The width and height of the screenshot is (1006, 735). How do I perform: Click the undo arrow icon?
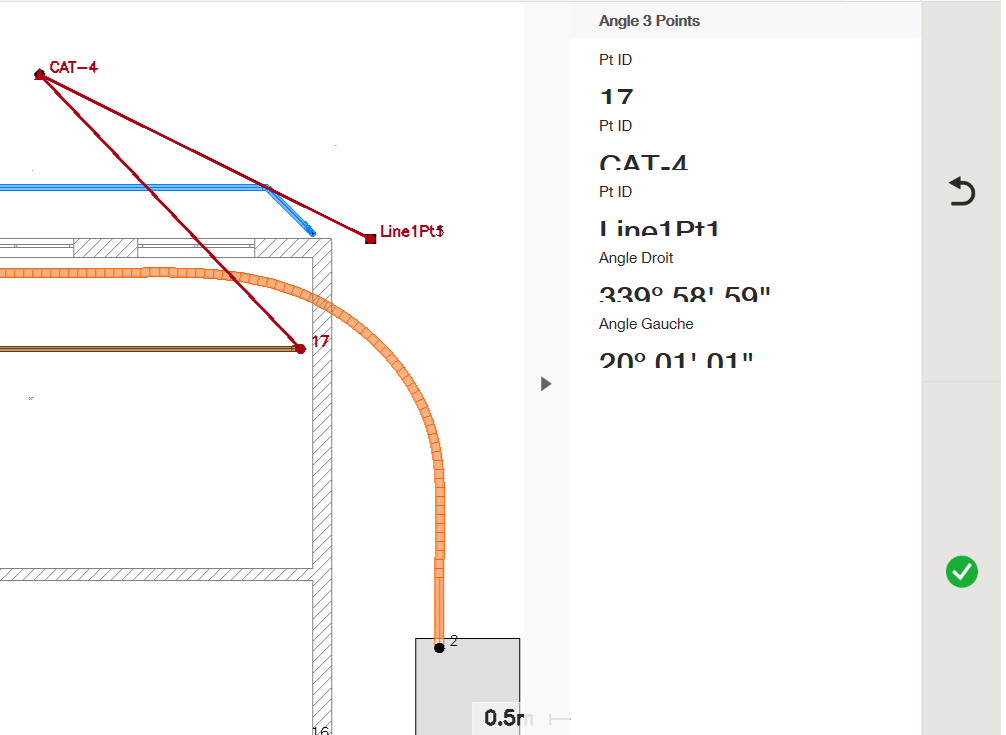[961, 191]
